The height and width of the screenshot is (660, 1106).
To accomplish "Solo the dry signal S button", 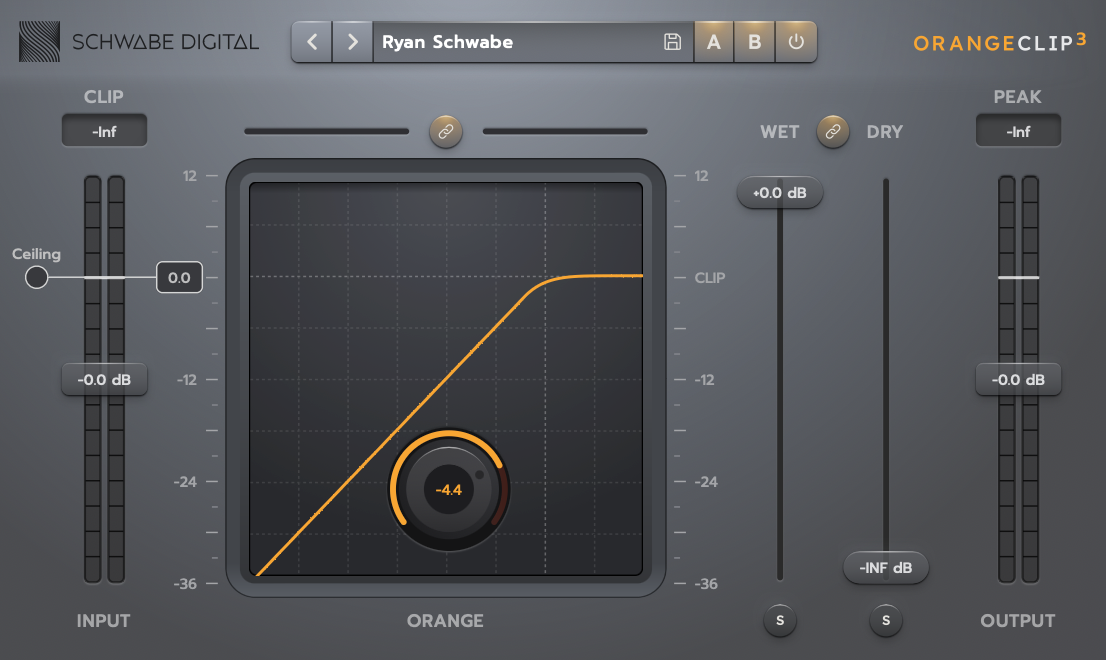I will click(x=886, y=621).
